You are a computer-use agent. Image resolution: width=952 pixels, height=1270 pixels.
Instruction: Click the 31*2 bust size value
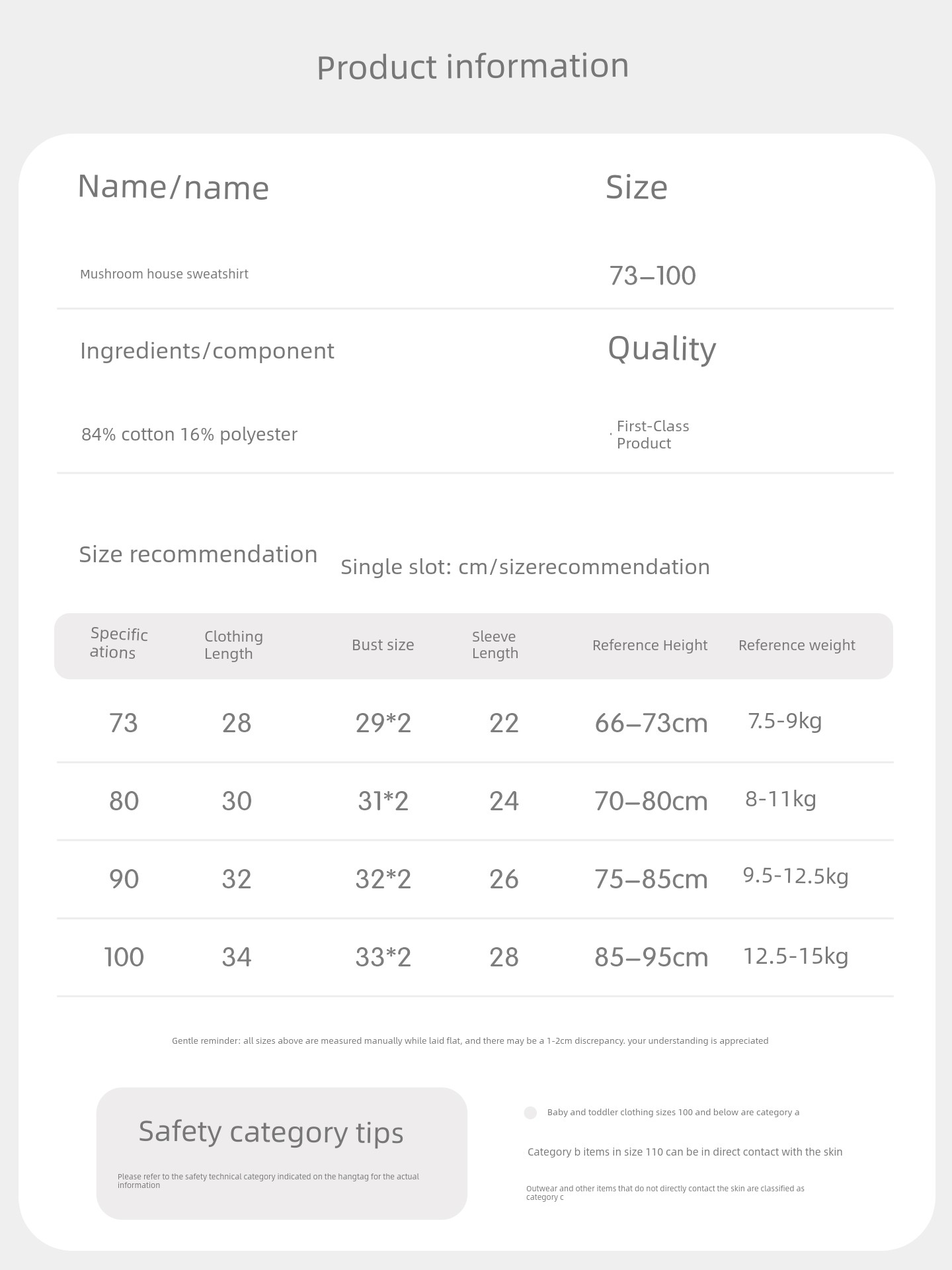click(x=383, y=801)
